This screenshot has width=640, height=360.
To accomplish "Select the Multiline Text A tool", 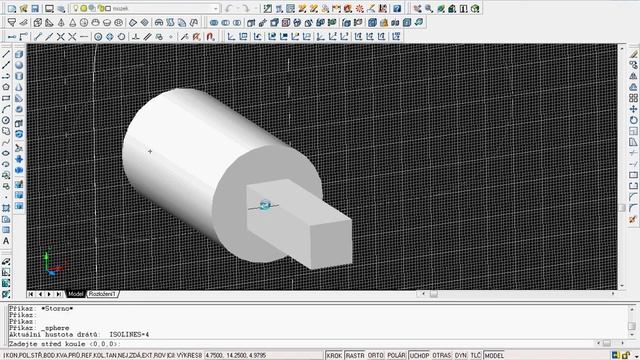I will point(6,241).
